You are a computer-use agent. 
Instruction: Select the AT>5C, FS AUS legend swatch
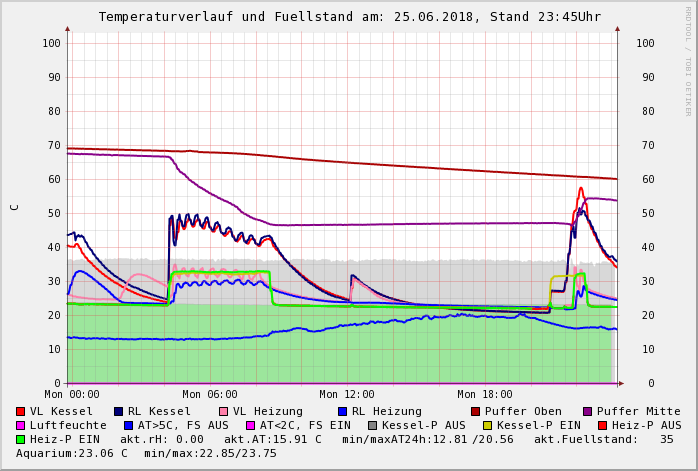[128, 425]
